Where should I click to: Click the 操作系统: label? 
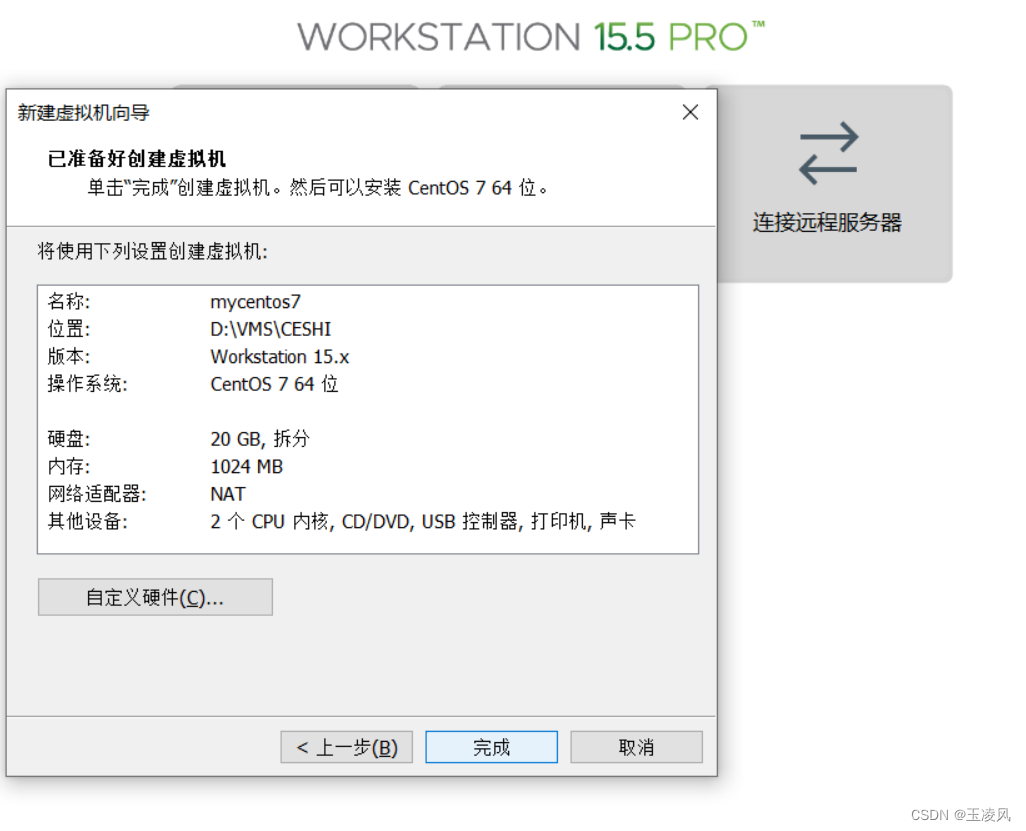pos(88,384)
